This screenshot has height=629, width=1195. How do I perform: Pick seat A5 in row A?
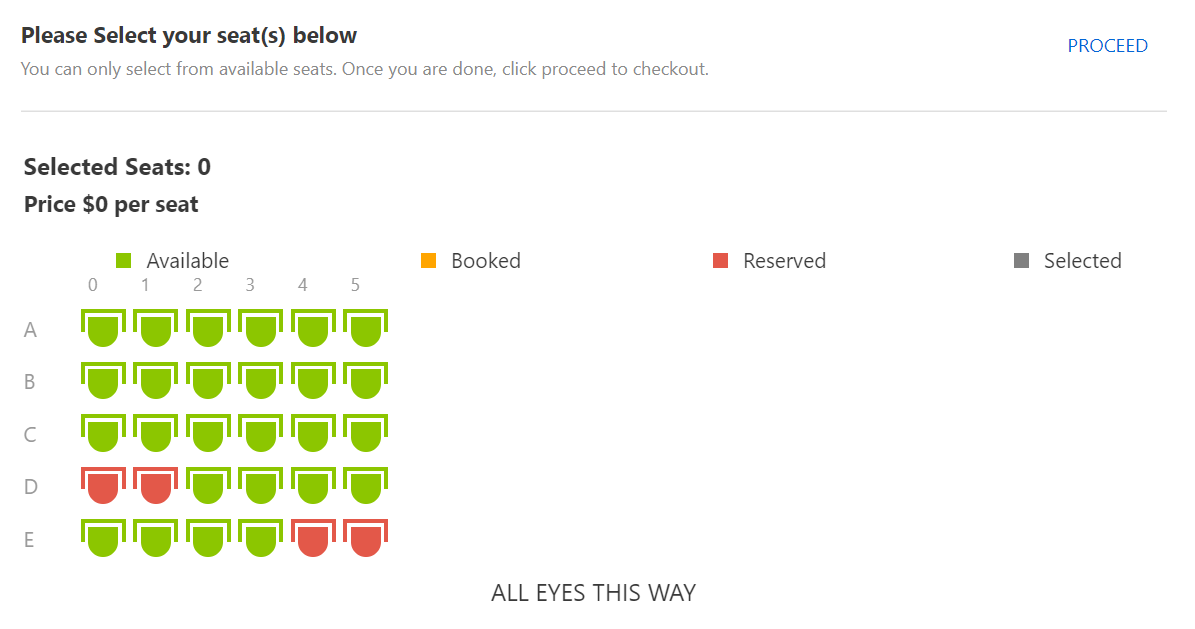365,328
